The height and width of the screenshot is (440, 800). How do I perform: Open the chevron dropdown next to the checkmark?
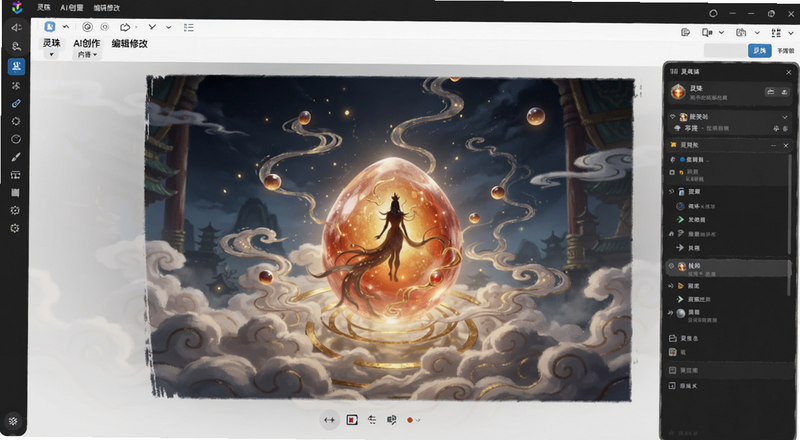pyautogui.click(x=168, y=27)
